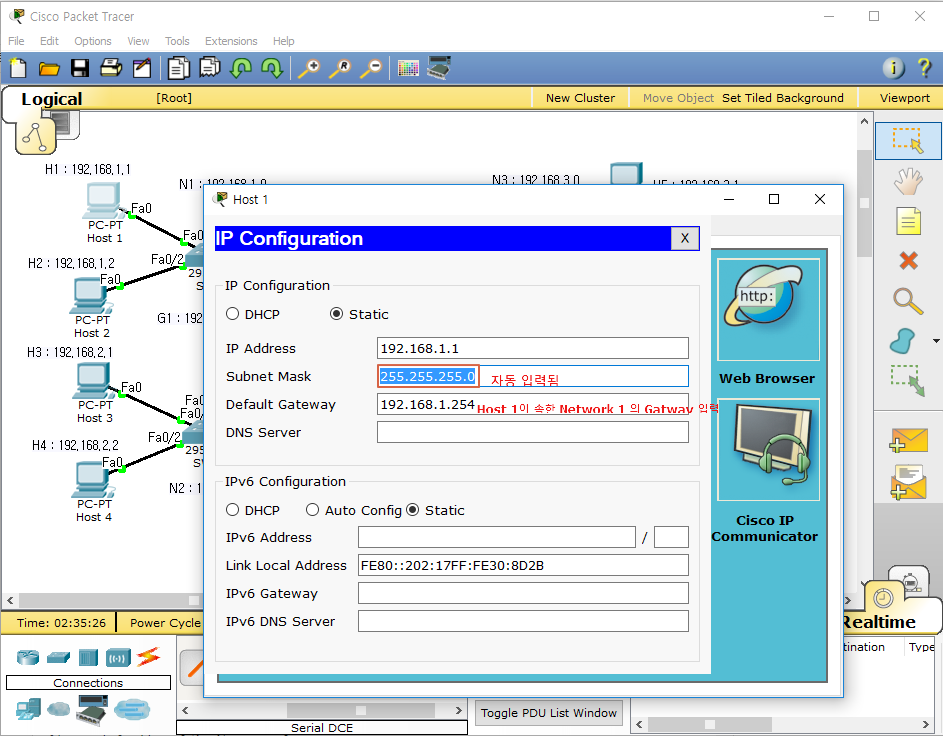Image resolution: width=943 pixels, height=736 pixels.
Task: Select Wireless Devices category
Action: click(118, 658)
